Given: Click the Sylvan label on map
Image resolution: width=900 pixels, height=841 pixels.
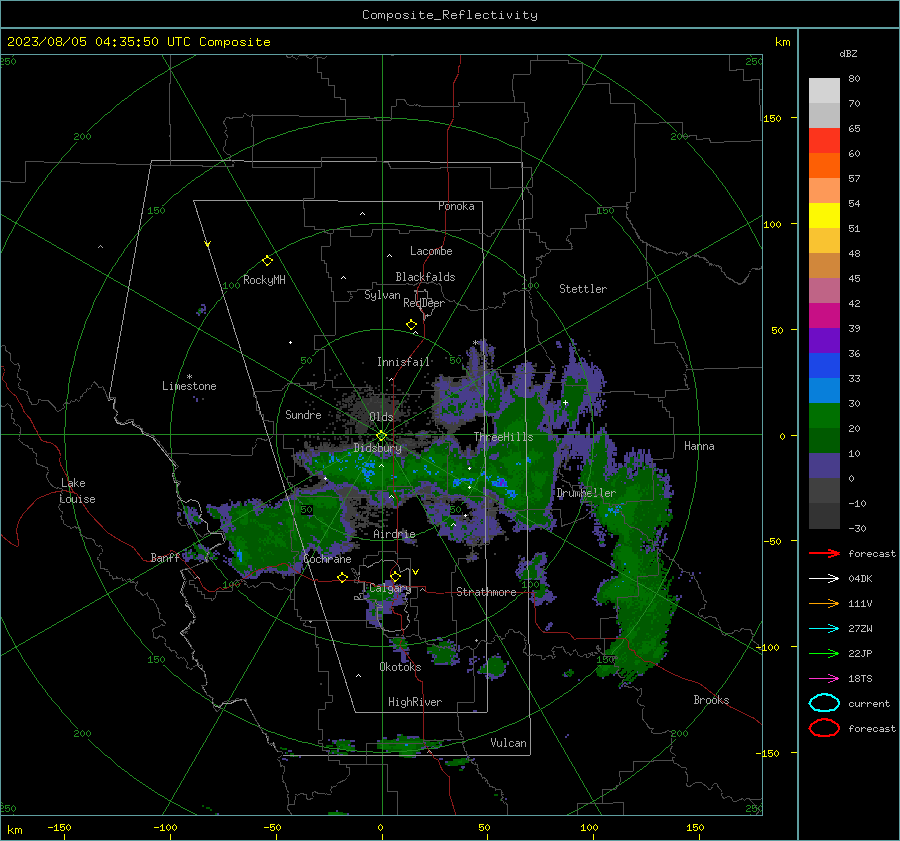Looking at the screenshot, I should [382, 295].
